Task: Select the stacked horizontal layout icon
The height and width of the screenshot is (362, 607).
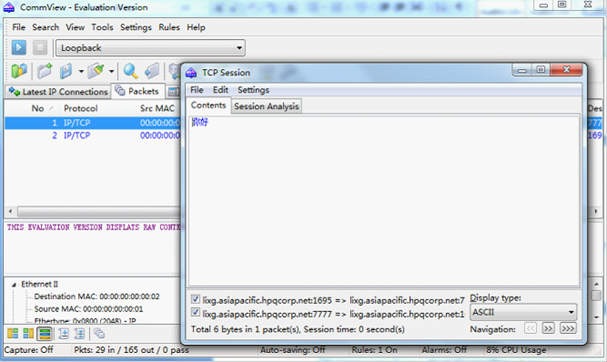Action: click(x=45, y=333)
